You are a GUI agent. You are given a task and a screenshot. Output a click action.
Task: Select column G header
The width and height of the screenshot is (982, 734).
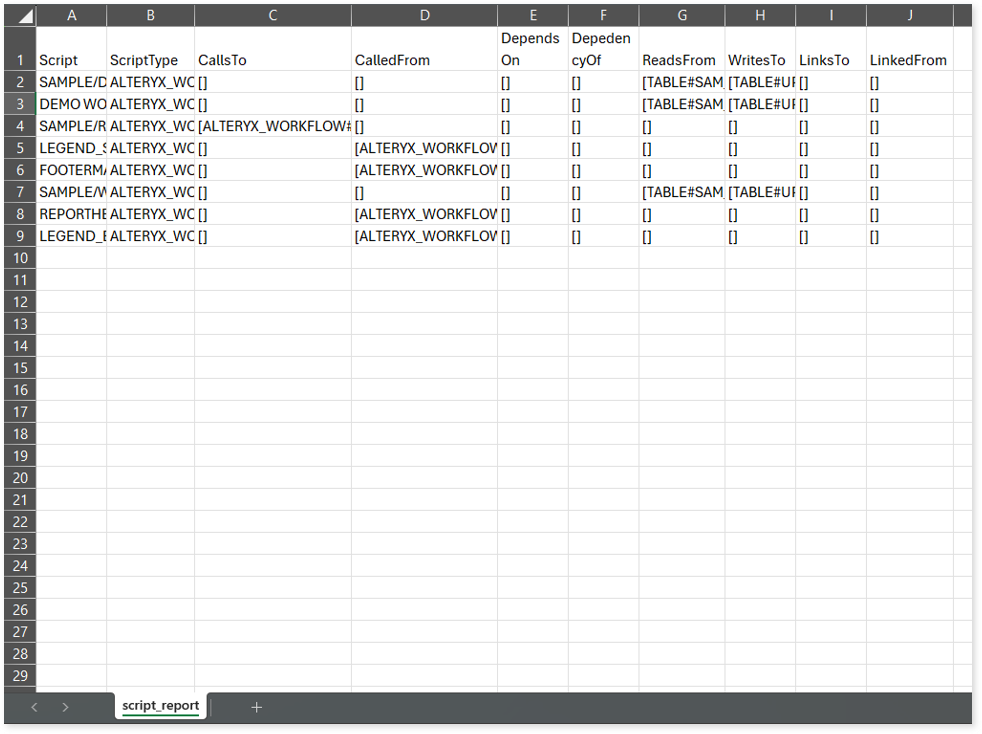[681, 16]
